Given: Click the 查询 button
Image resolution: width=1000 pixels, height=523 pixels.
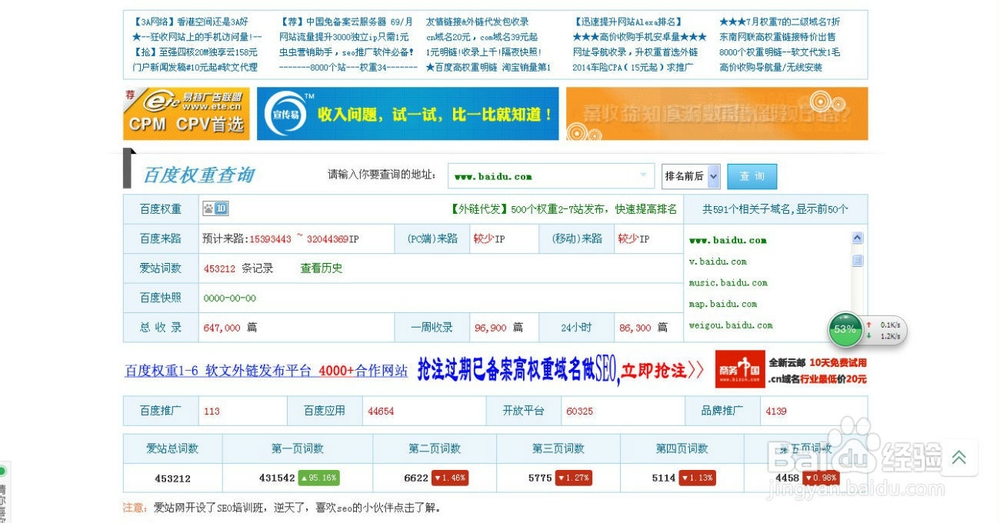Looking at the screenshot, I should click(x=751, y=176).
